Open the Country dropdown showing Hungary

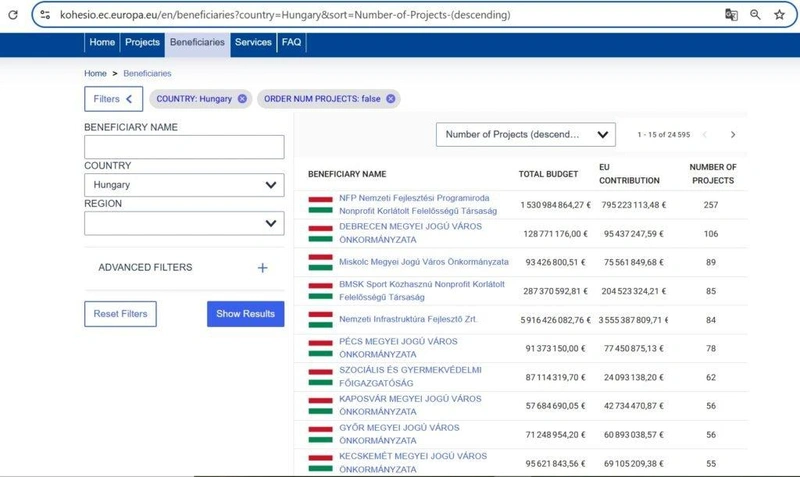tap(184, 185)
